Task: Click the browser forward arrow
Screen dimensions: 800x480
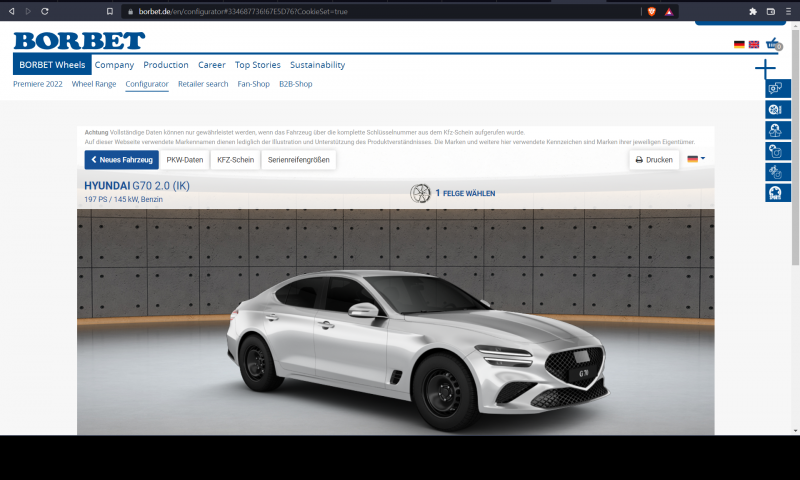Action: [28, 11]
